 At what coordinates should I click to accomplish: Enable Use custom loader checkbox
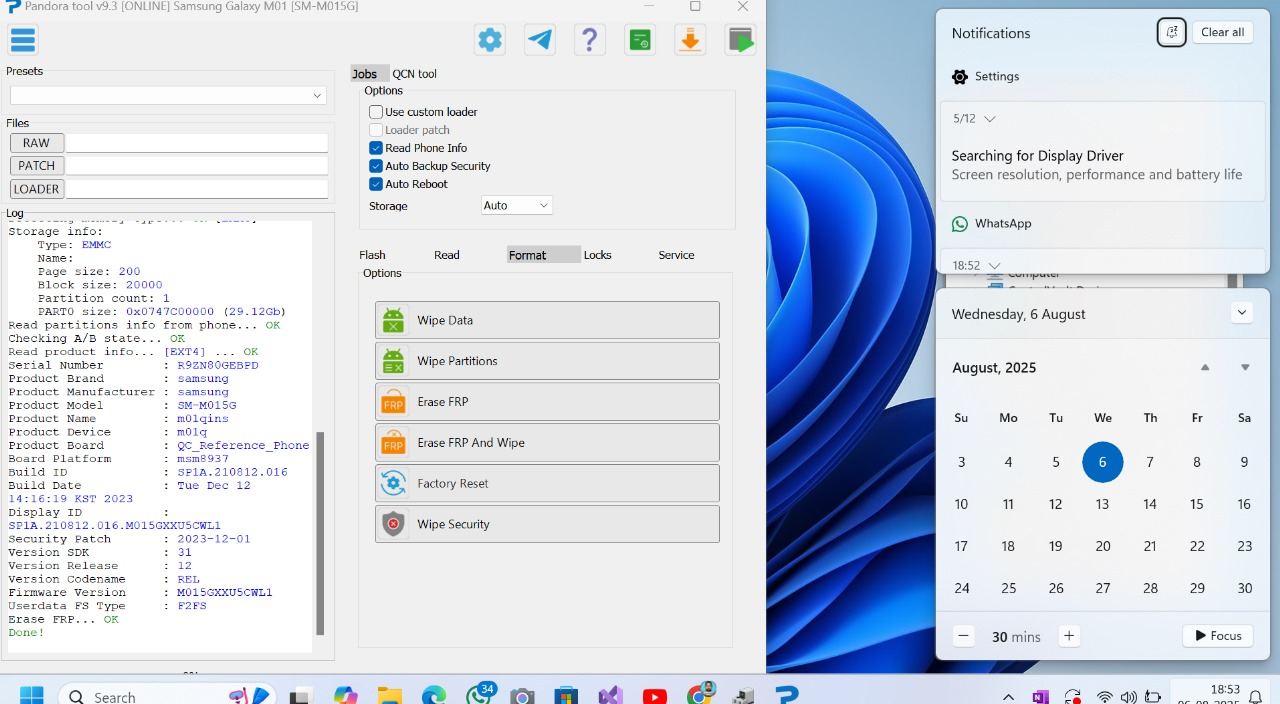coord(376,112)
